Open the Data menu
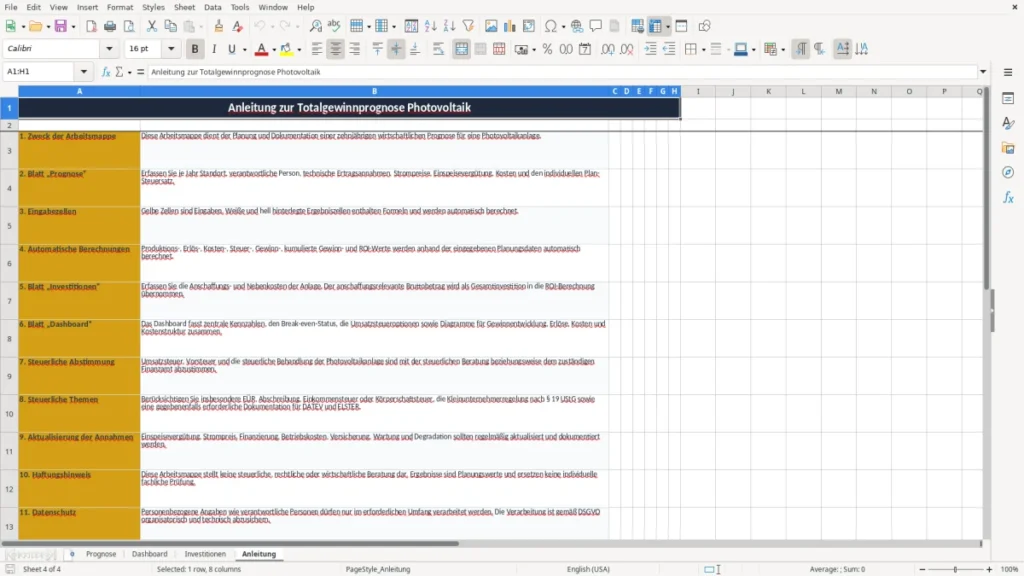This screenshot has height=576, width=1024. [212, 7]
